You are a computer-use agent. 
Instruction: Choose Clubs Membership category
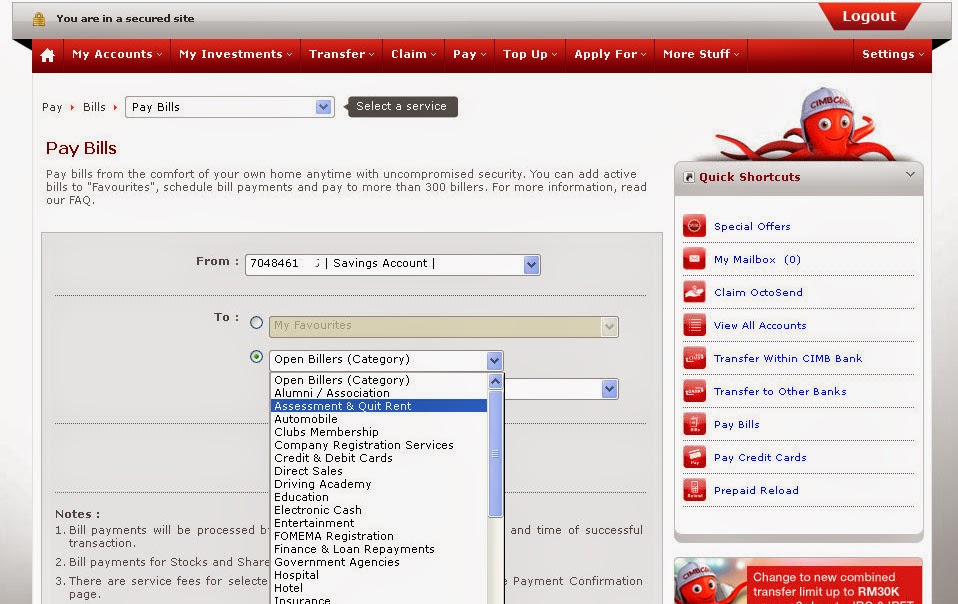(379, 432)
